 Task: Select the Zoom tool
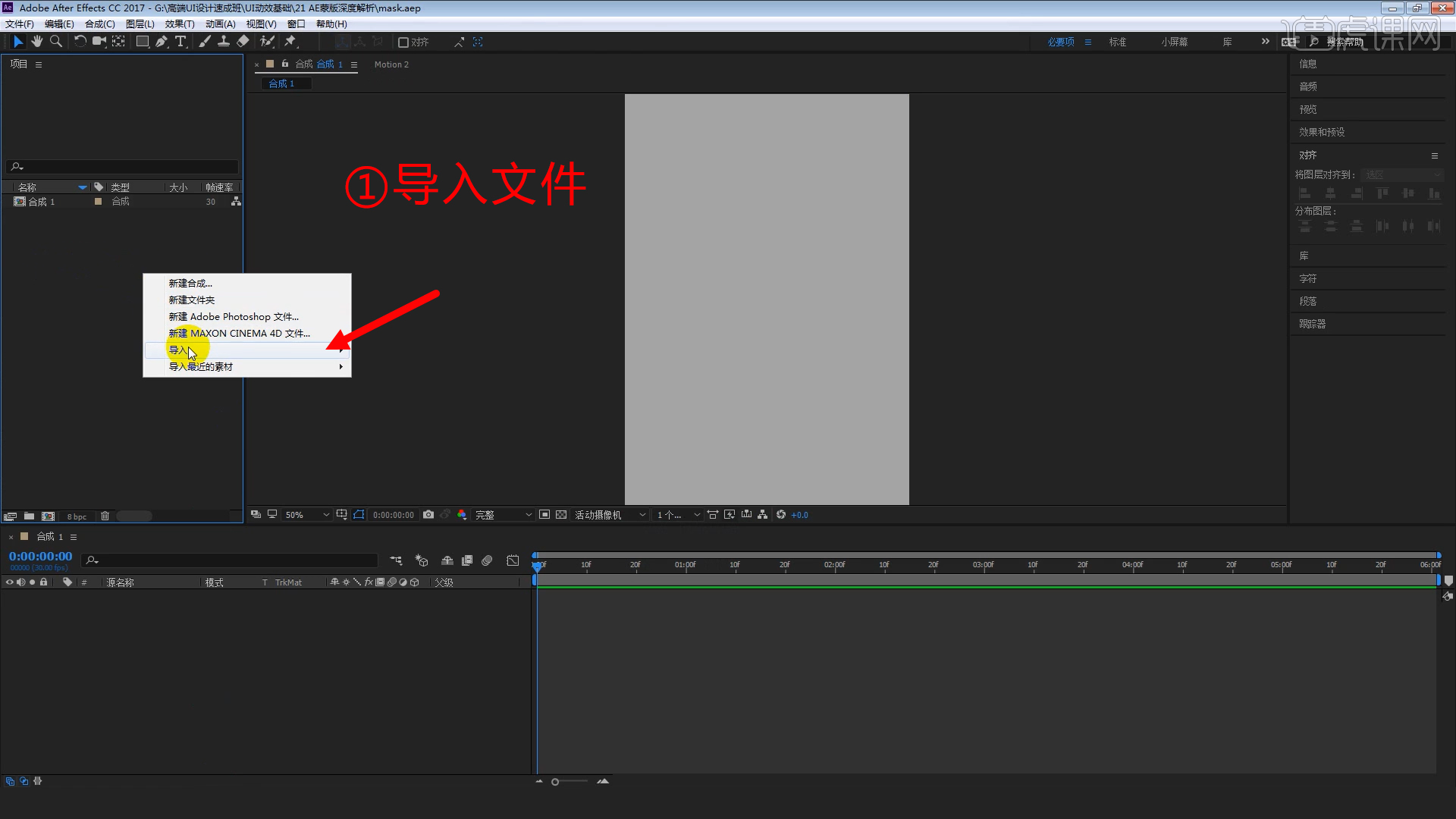pyautogui.click(x=55, y=42)
